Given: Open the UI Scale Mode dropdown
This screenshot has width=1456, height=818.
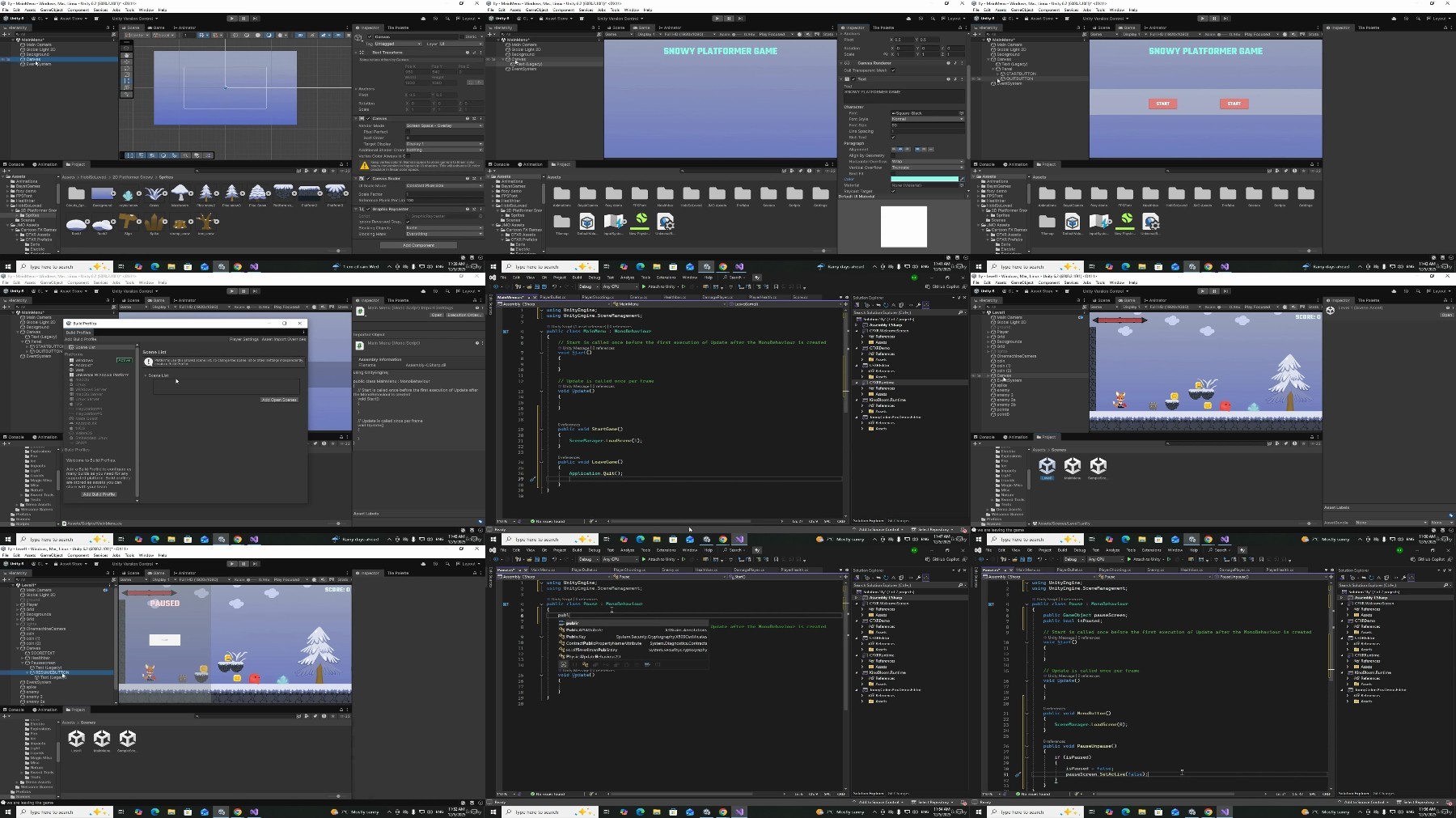Looking at the screenshot, I should pos(443,185).
